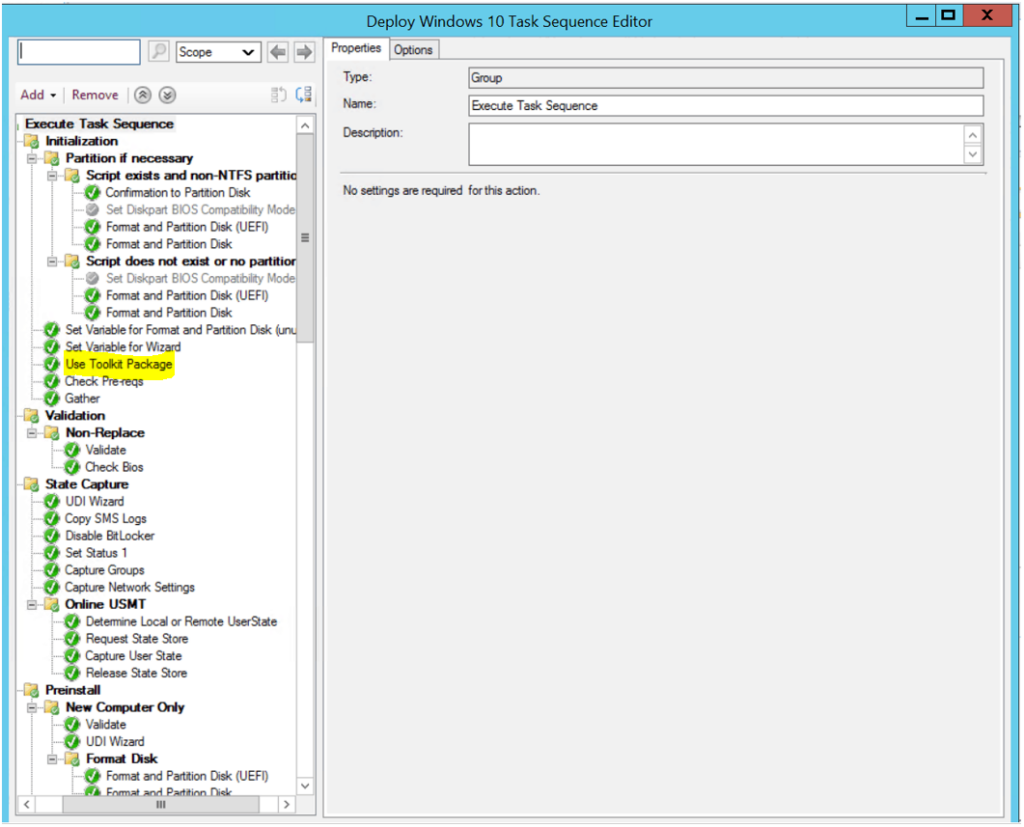1024x827 pixels.
Task: Open the Add dropdown menu
Action: pyautogui.click(x=38, y=95)
